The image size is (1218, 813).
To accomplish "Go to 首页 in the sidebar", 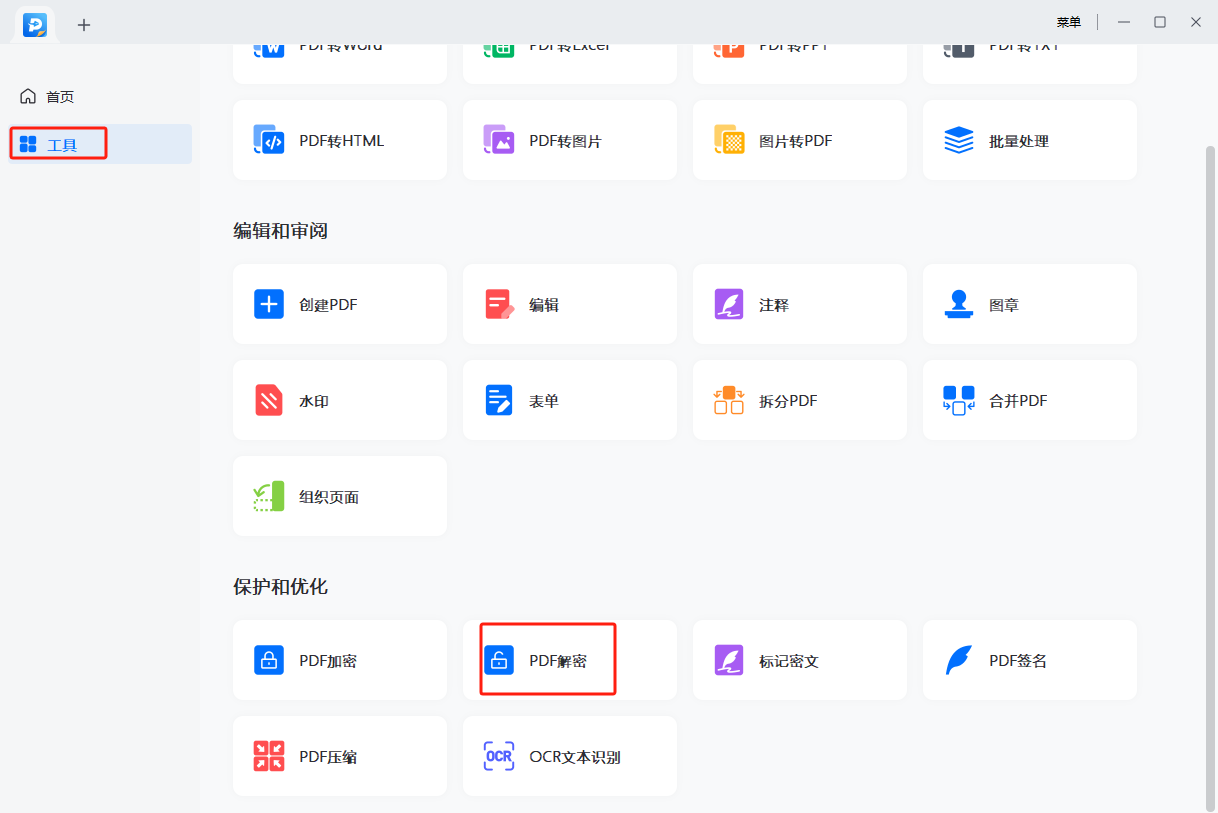I will pyautogui.click(x=60, y=97).
